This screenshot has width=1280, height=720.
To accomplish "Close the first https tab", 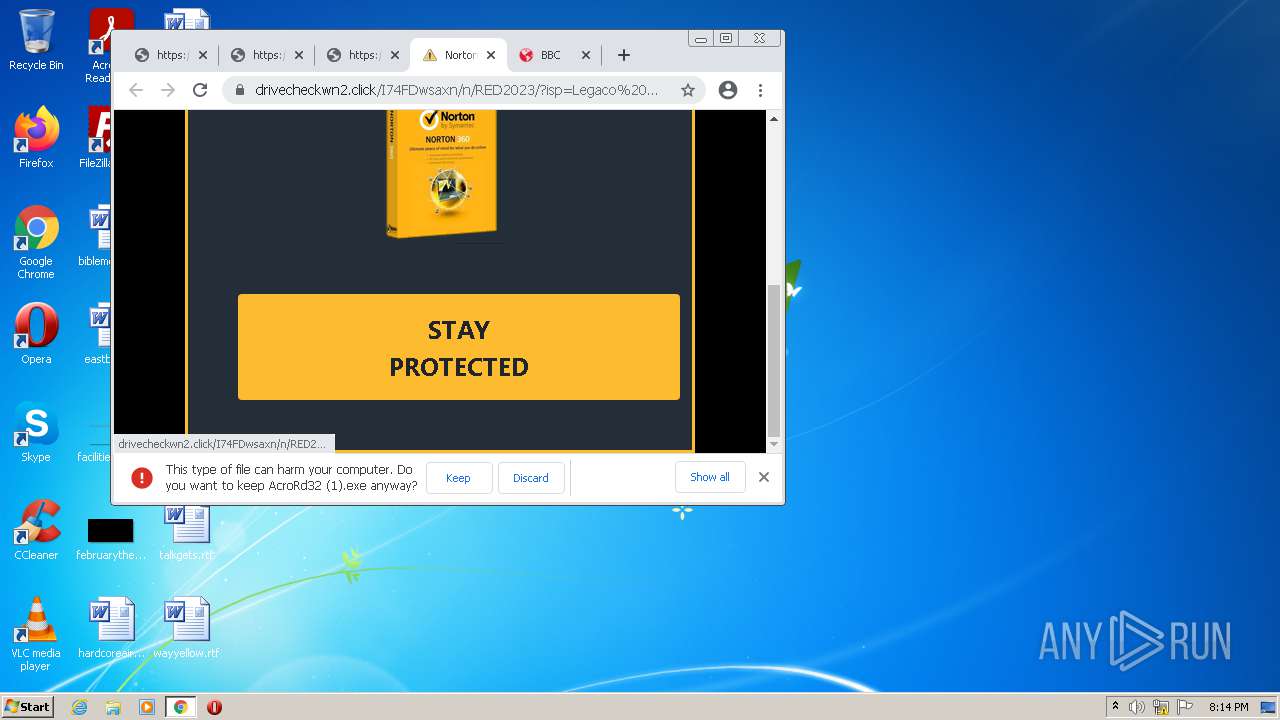I will click(203, 55).
